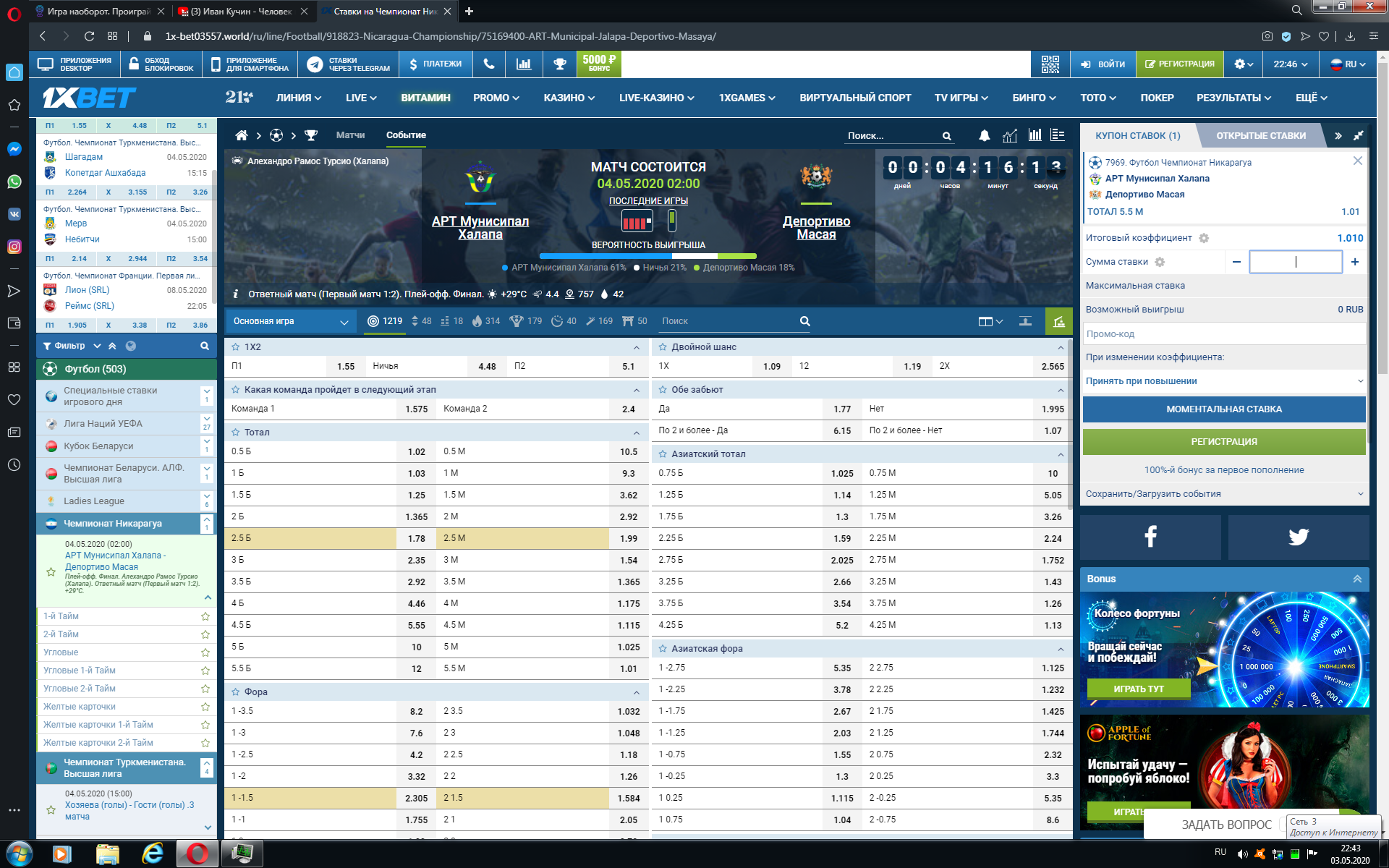This screenshot has width=1389, height=868.
Task: Open the LIVE menu
Action: [x=361, y=98]
